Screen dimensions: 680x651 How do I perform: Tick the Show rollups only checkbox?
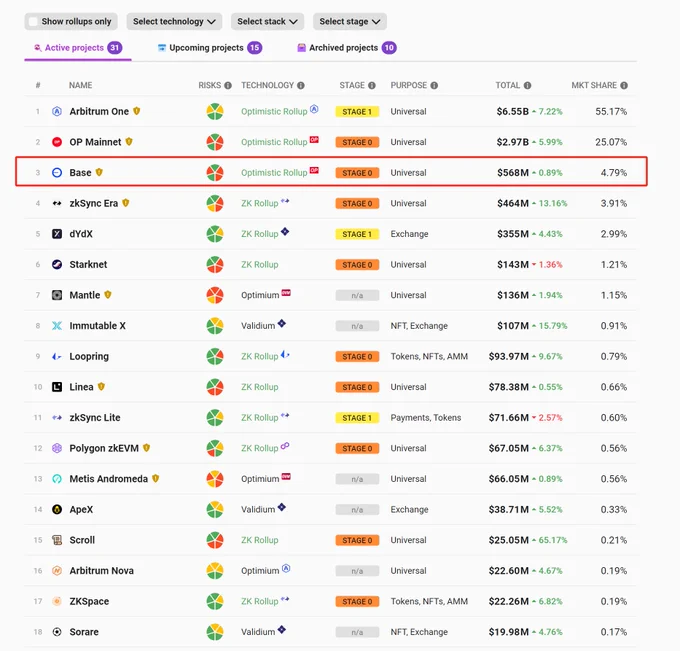33,22
